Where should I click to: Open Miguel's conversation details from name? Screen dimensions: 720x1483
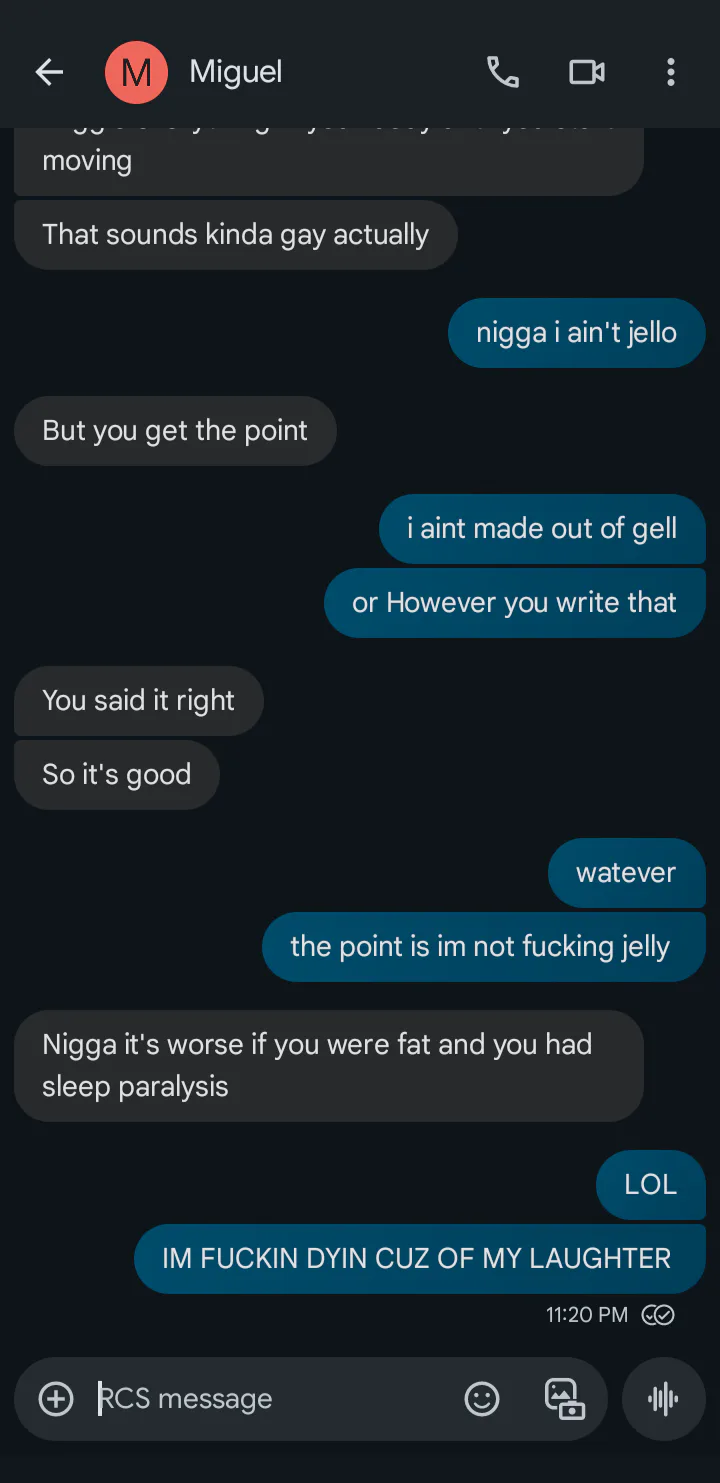point(236,72)
